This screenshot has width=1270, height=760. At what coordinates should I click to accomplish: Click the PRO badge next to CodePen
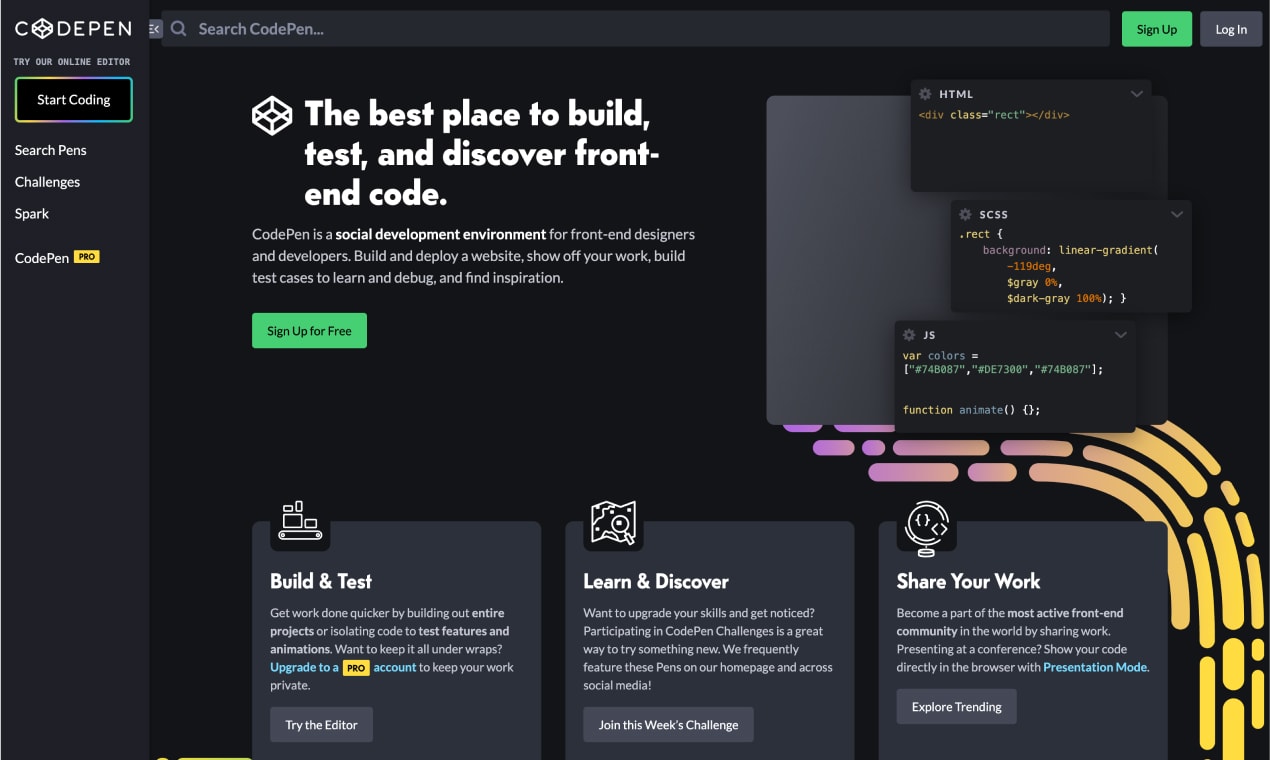pyautogui.click(x=87, y=257)
